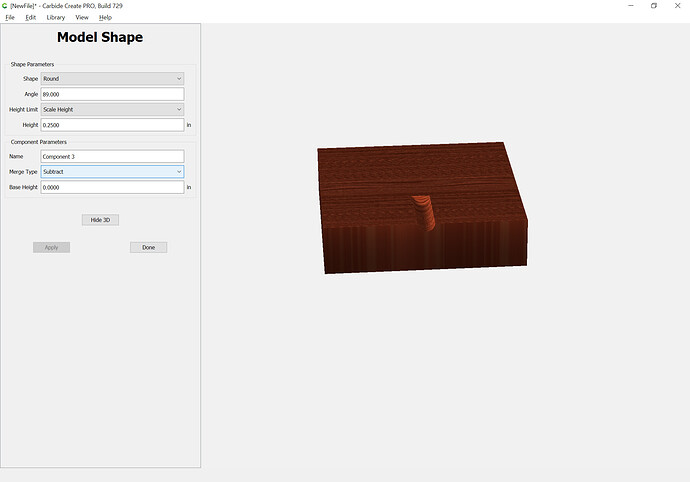Expand the Shape dropdown showing Round
690x482 pixels.
[112, 78]
